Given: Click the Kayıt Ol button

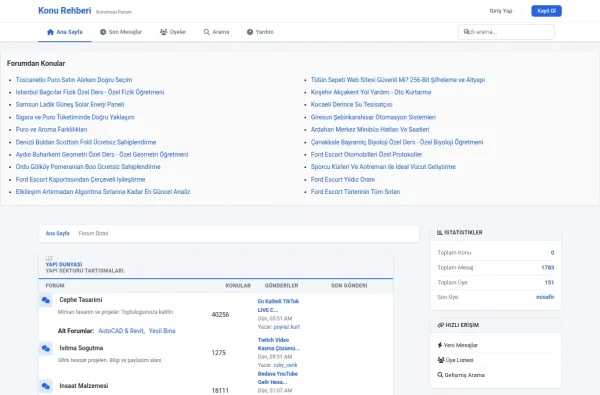Looking at the screenshot, I should (546, 11).
